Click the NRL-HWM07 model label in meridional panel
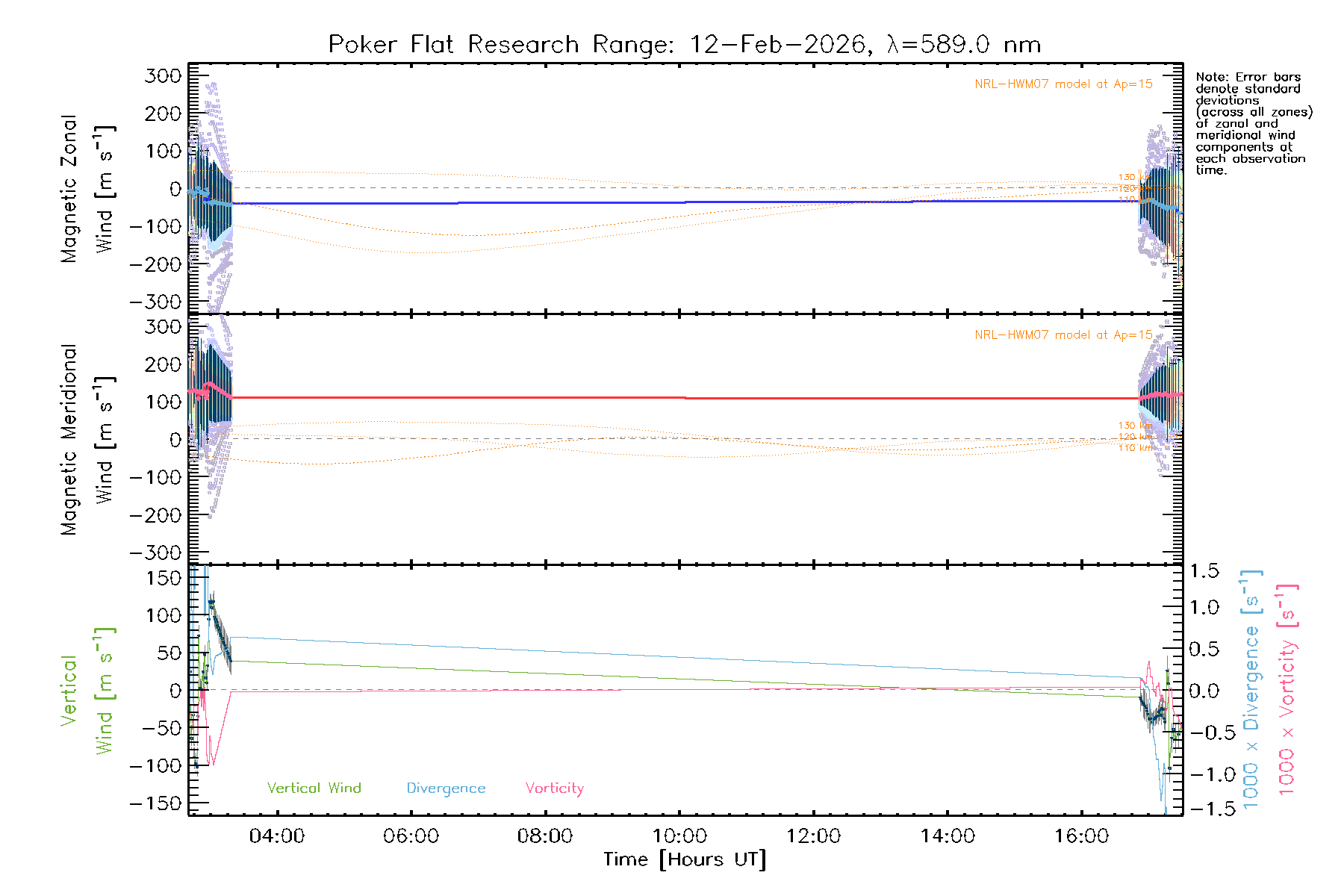Screen dimensions: 1344x896 click(1063, 335)
